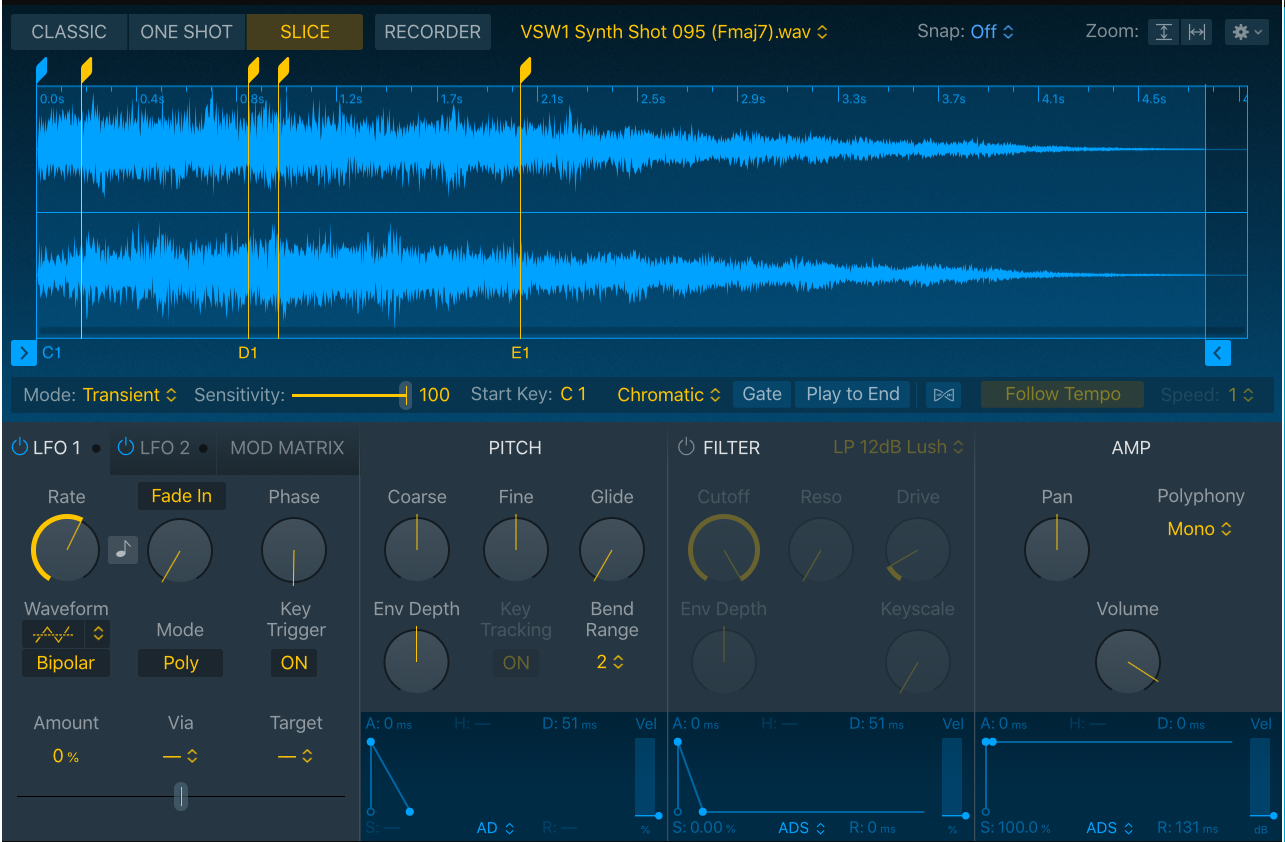The image size is (1285, 842).
Task: Switch to One Shot mode tab
Action: (x=187, y=32)
